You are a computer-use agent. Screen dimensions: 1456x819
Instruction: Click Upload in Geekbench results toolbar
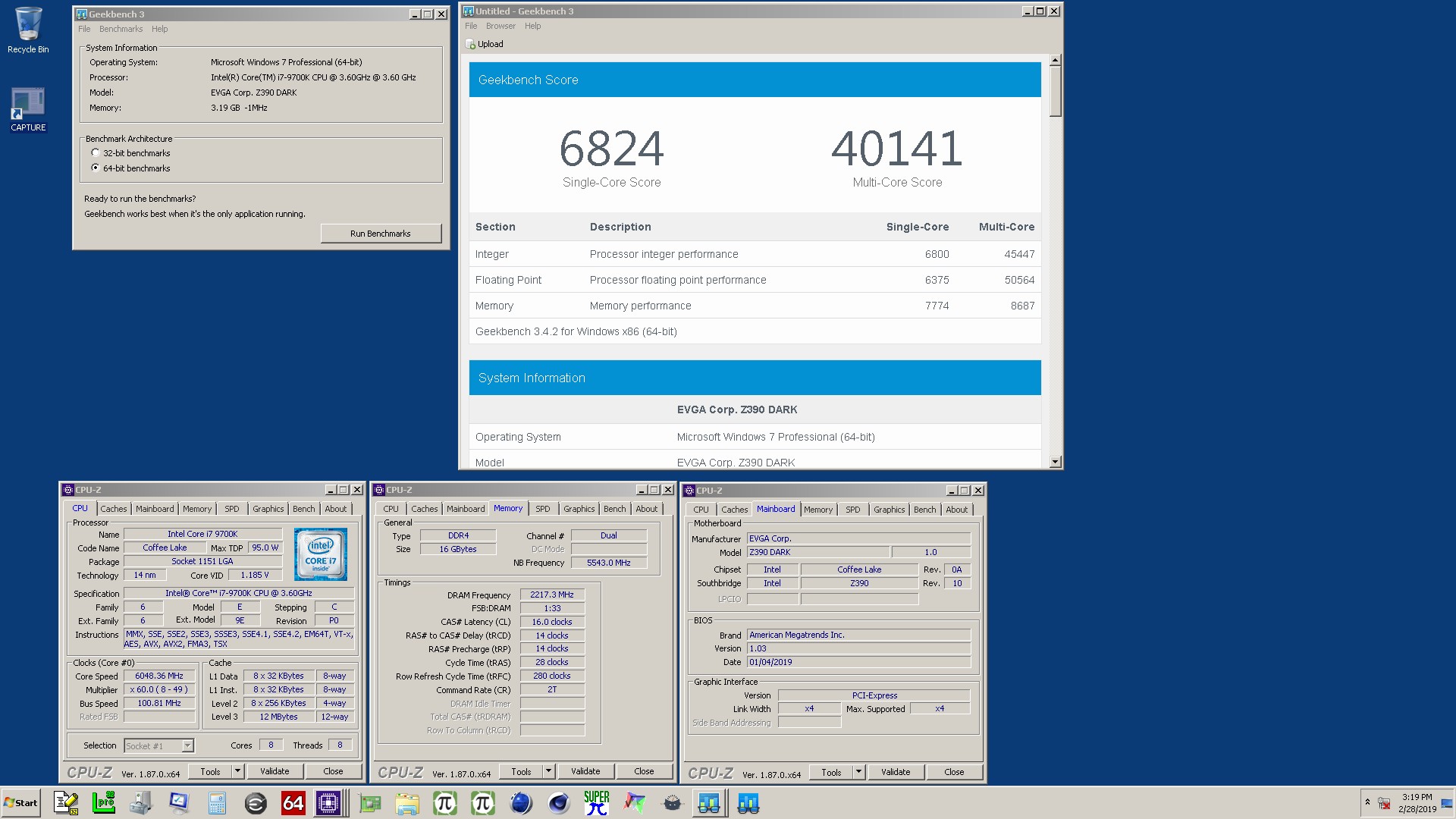tap(485, 44)
